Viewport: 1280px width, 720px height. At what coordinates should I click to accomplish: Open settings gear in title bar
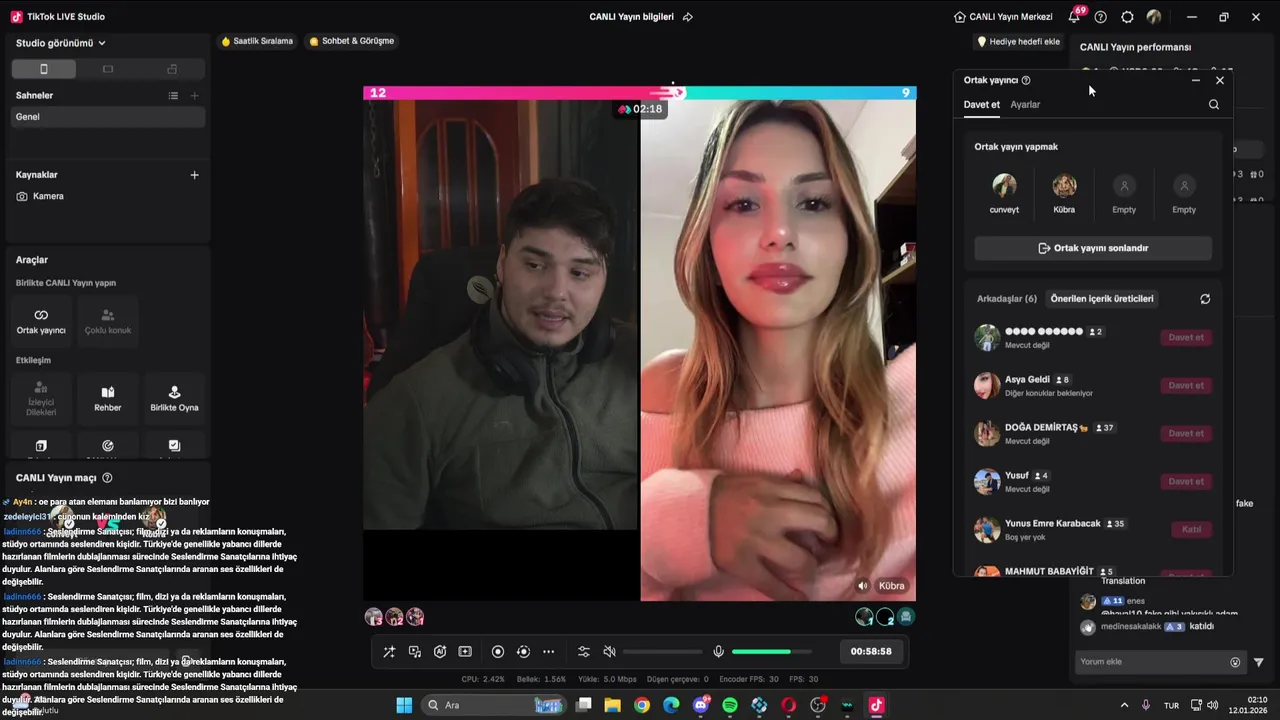tap(1127, 17)
